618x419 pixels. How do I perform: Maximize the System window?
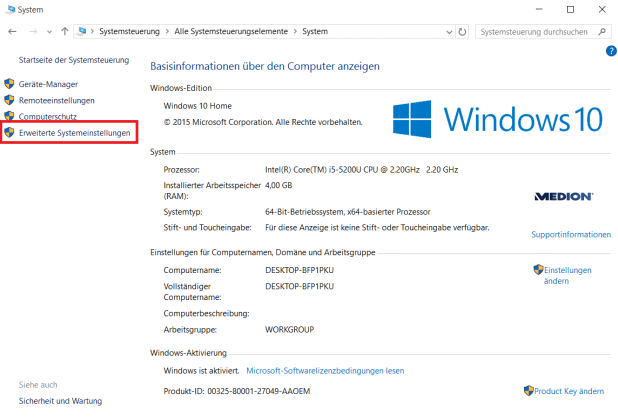(x=570, y=9)
